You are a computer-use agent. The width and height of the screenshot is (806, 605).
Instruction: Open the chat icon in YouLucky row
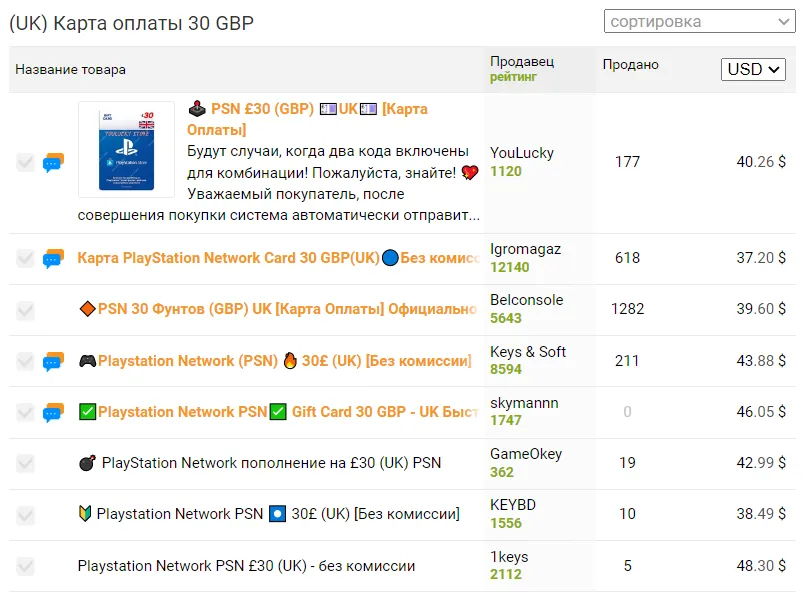click(53, 162)
